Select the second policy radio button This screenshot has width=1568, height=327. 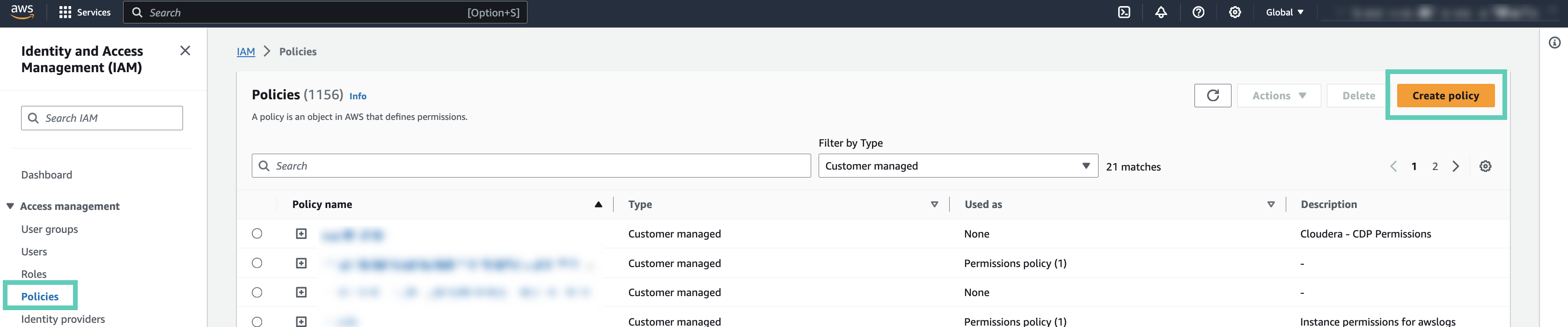257,263
